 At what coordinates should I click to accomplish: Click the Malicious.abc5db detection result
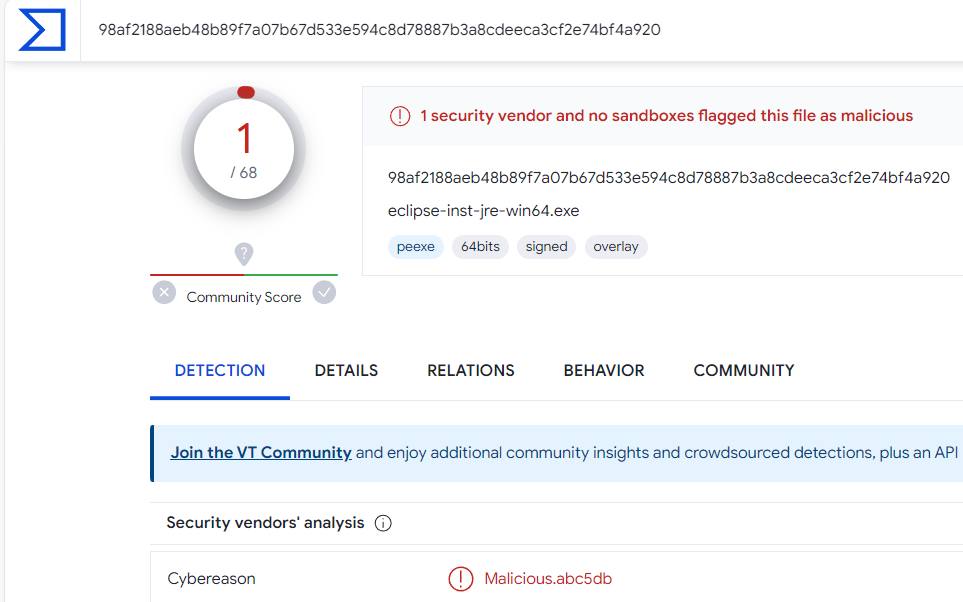point(548,579)
